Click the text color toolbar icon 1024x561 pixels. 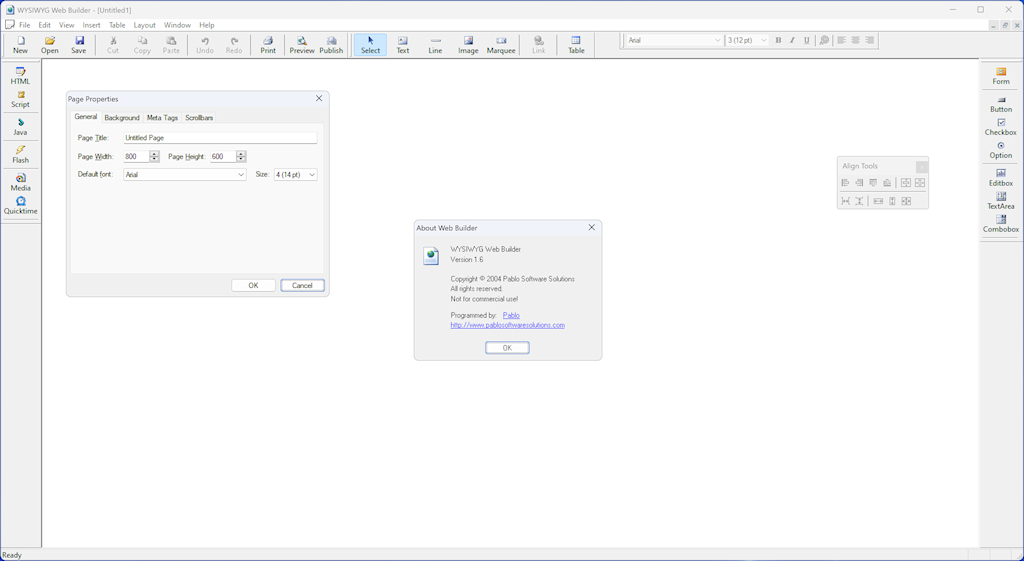[x=824, y=40]
